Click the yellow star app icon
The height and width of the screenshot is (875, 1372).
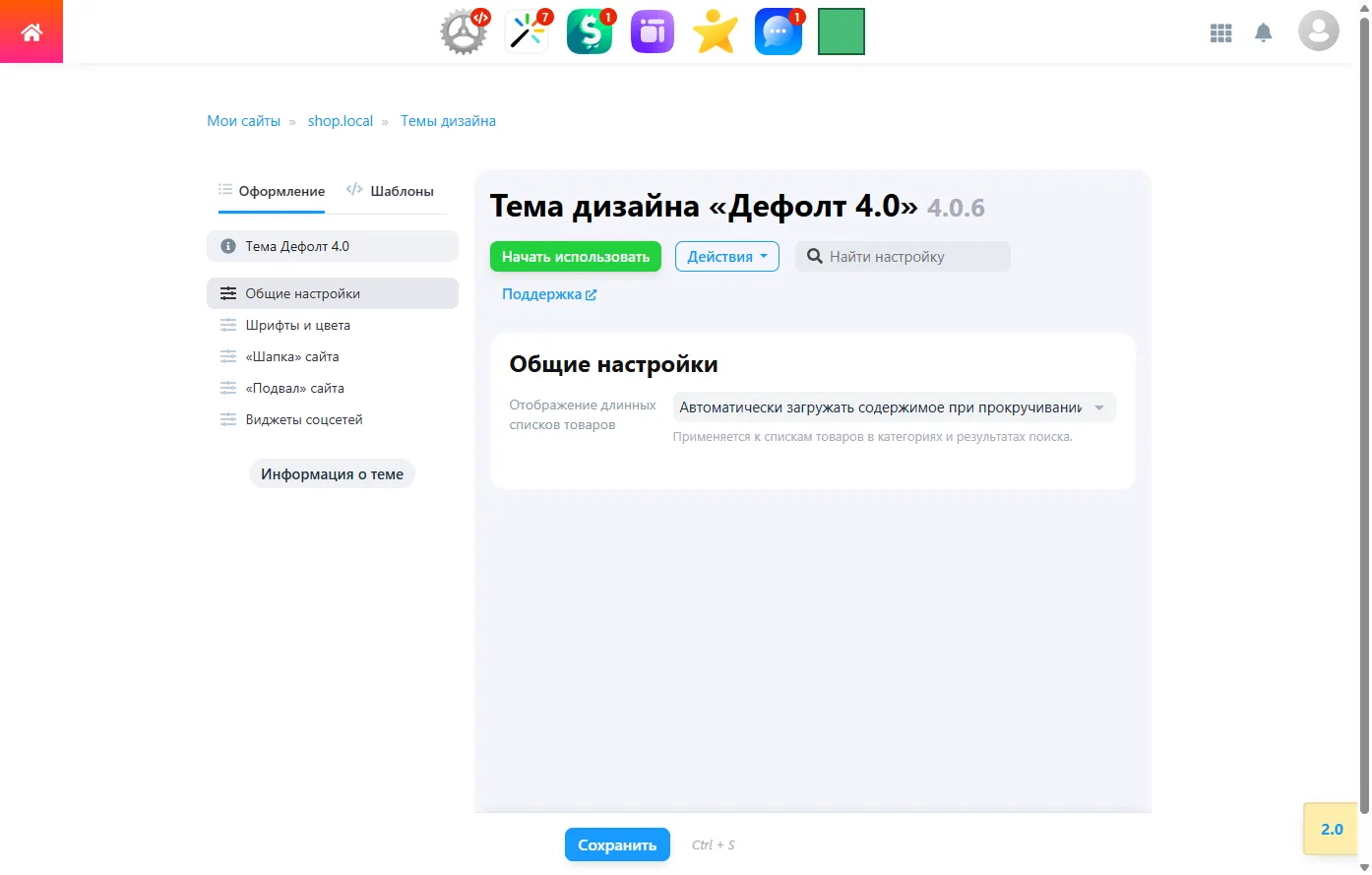pyautogui.click(x=715, y=31)
